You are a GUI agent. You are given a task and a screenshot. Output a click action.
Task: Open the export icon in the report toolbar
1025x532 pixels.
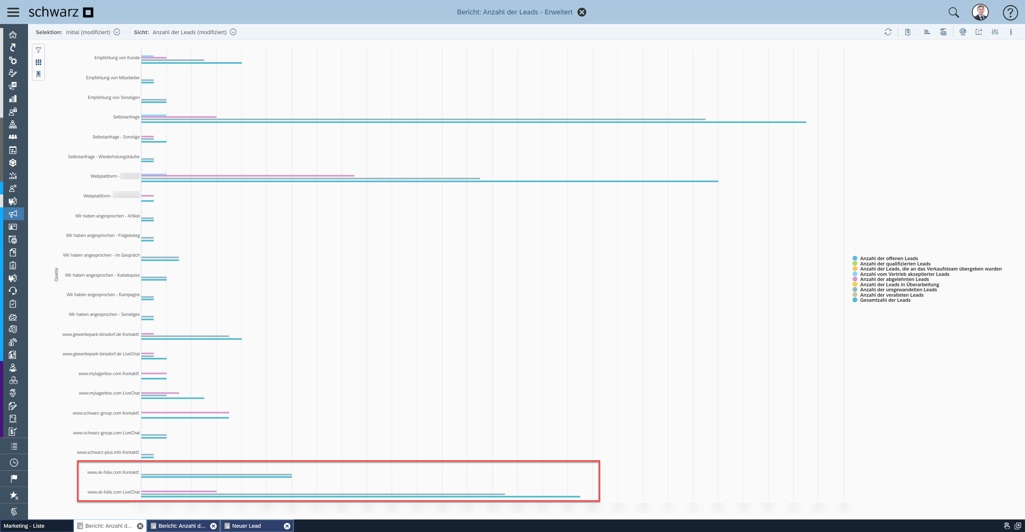coord(979,32)
